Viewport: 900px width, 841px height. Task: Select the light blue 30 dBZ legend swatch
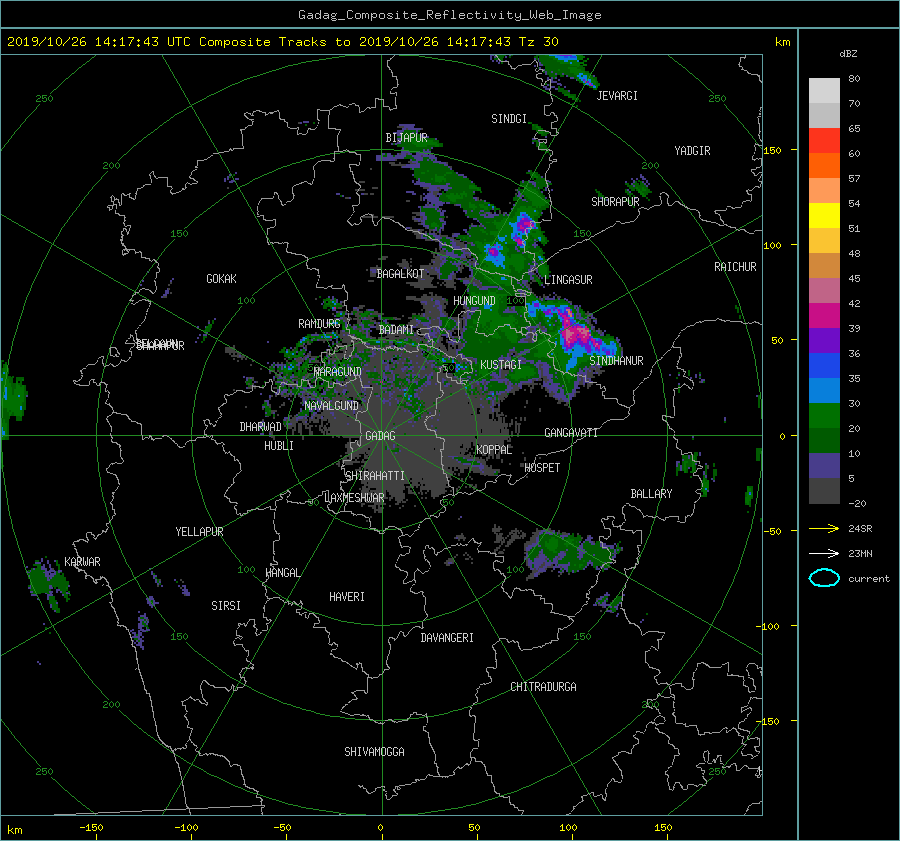coord(824,390)
